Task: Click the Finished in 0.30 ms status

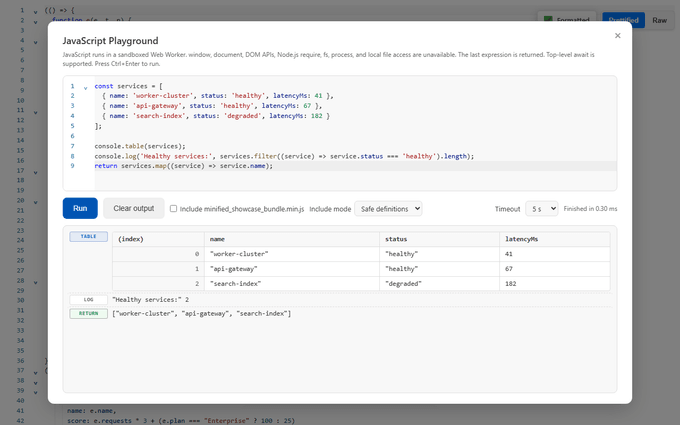Action: [x=590, y=209]
